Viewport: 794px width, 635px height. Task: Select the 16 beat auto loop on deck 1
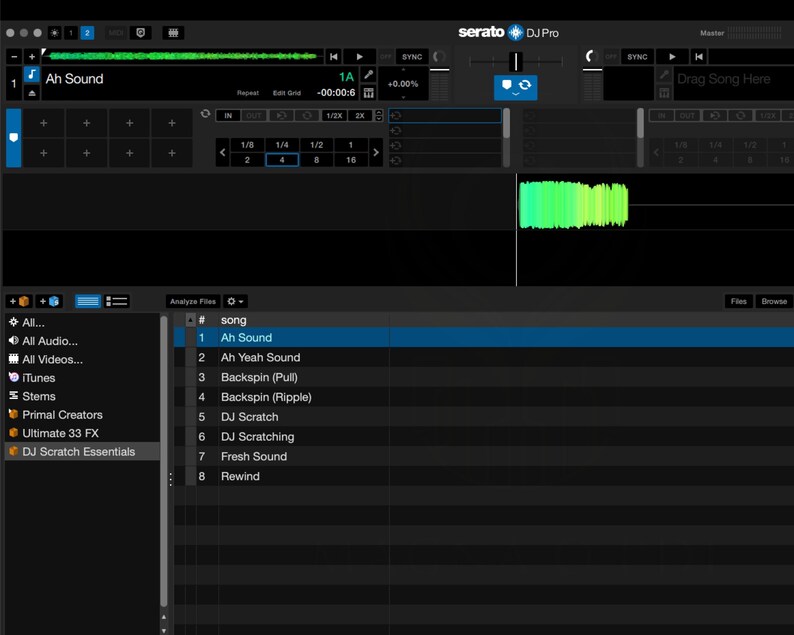[x=351, y=160]
